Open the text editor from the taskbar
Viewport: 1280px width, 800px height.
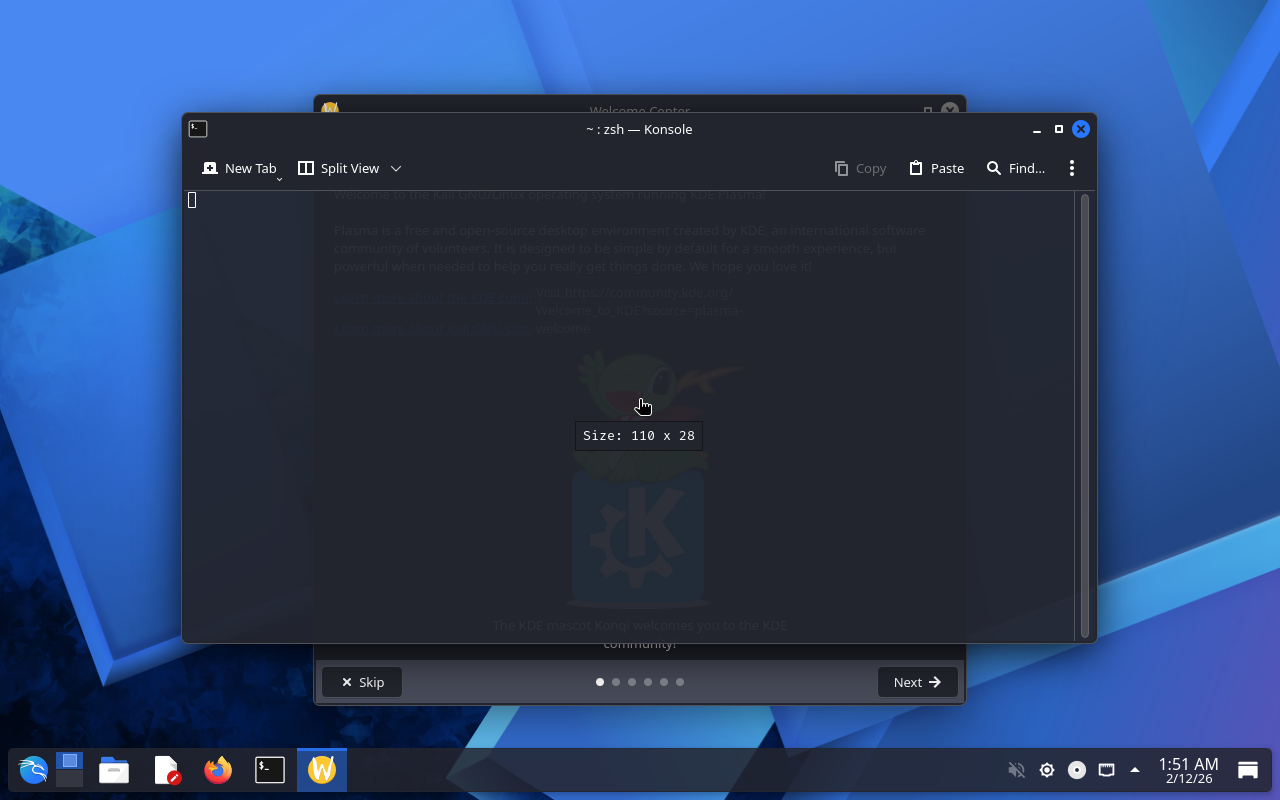click(166, 770)
